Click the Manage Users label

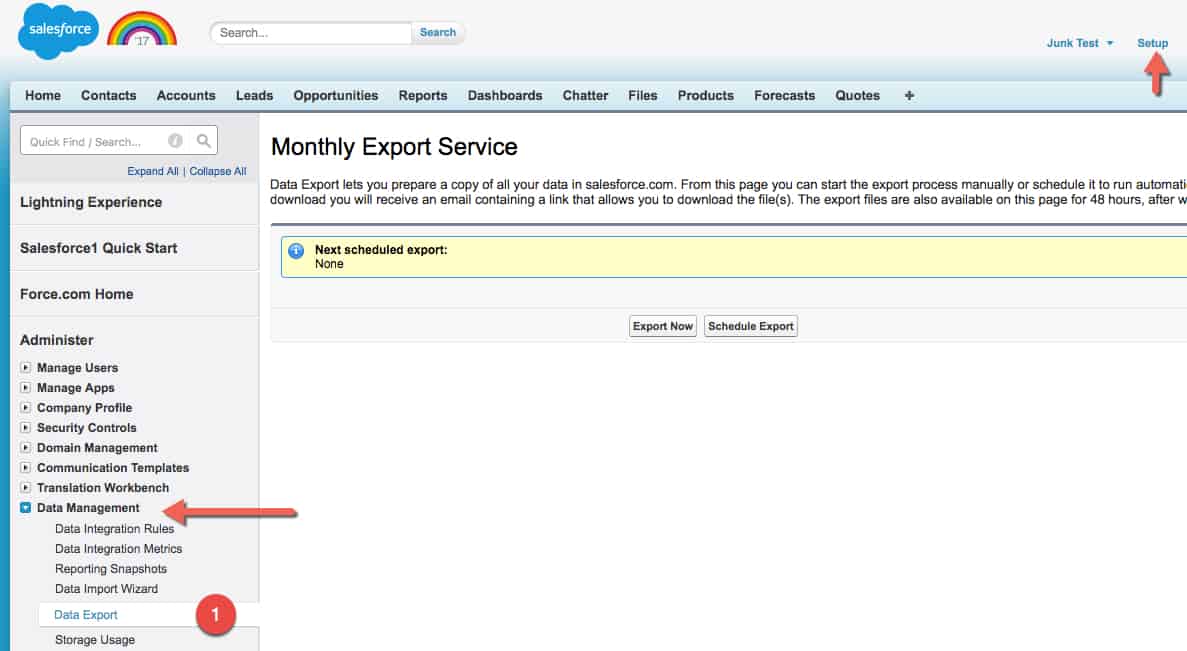77,367
